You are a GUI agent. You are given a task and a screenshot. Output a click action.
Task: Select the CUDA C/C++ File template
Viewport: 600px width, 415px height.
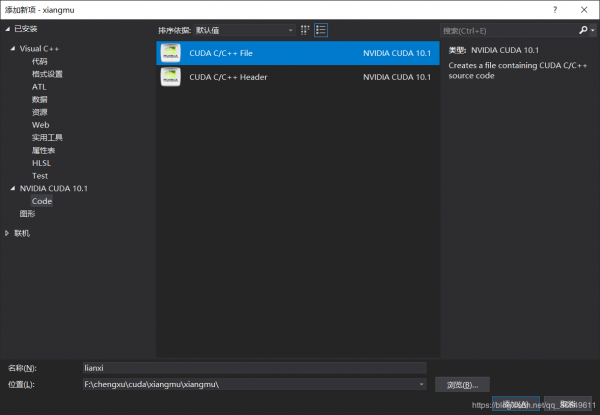click(x=298, y=53)
